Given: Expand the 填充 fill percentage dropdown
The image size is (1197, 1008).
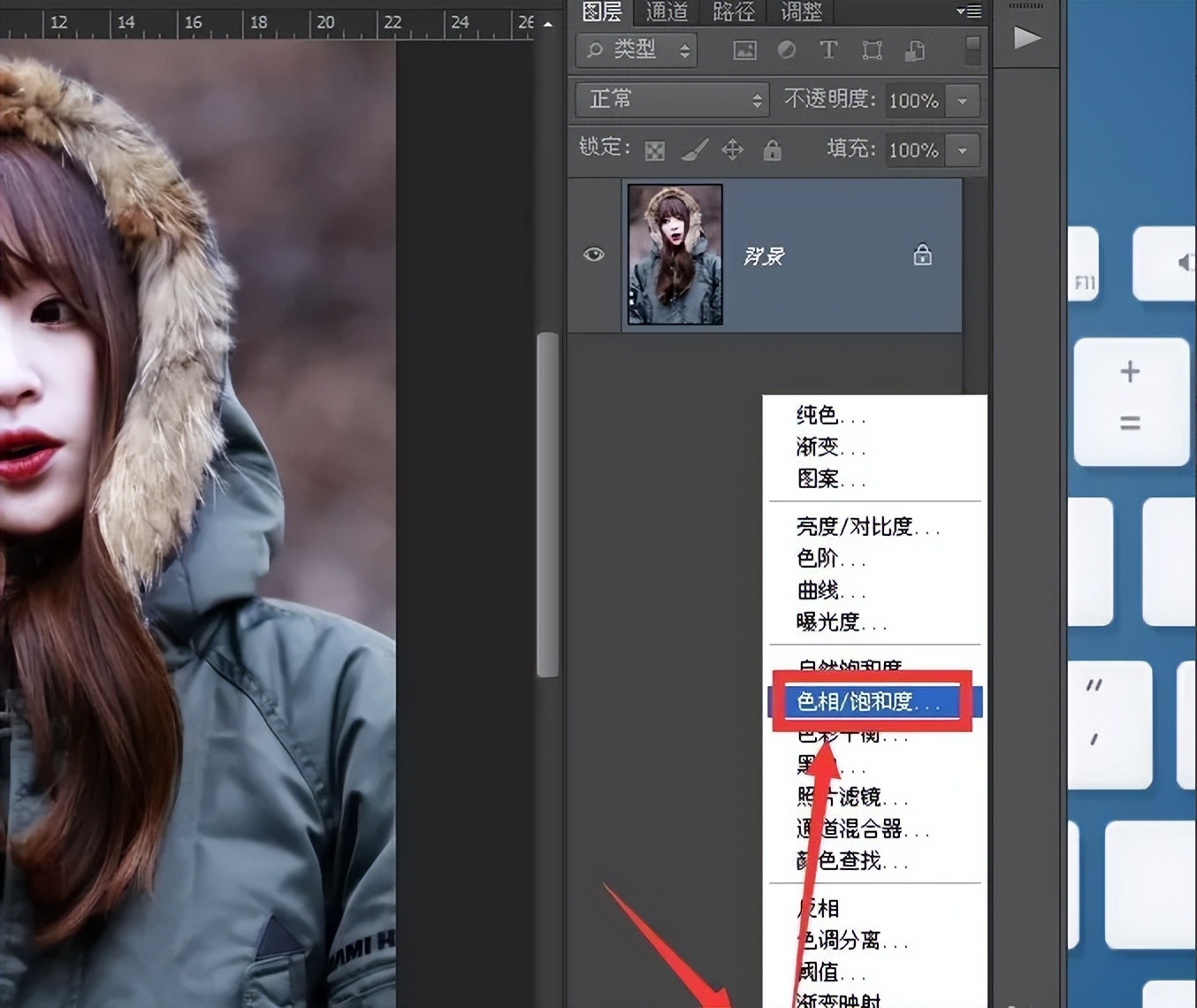Looking at the screenshot, I should [962, 149].
